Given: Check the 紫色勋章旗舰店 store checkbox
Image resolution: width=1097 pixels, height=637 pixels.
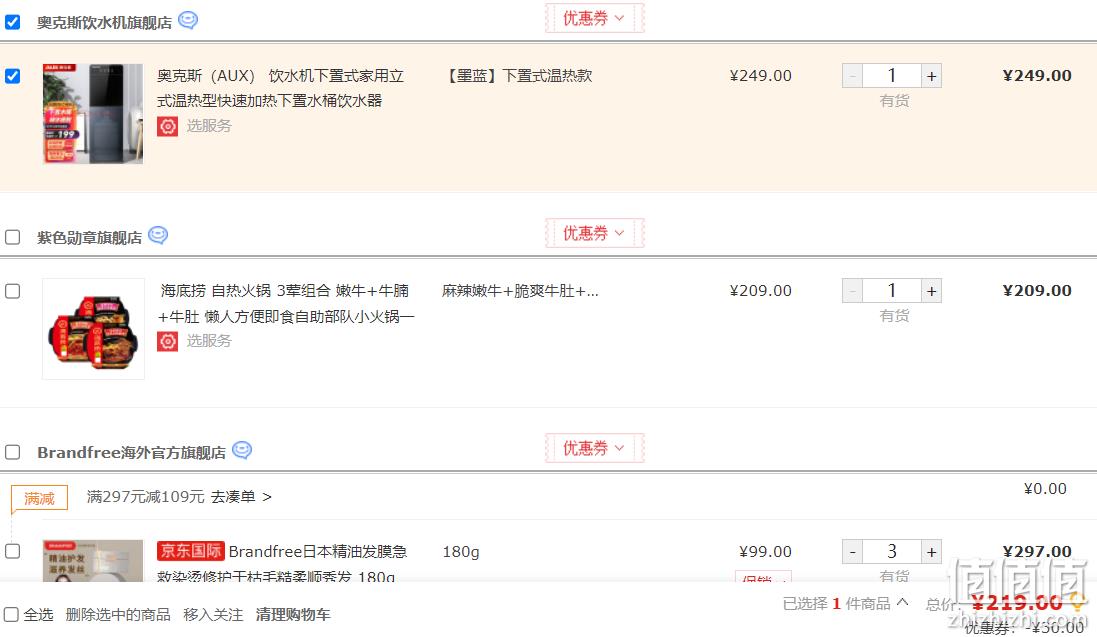Looking at the screenshot, I should tap(13, 237).
